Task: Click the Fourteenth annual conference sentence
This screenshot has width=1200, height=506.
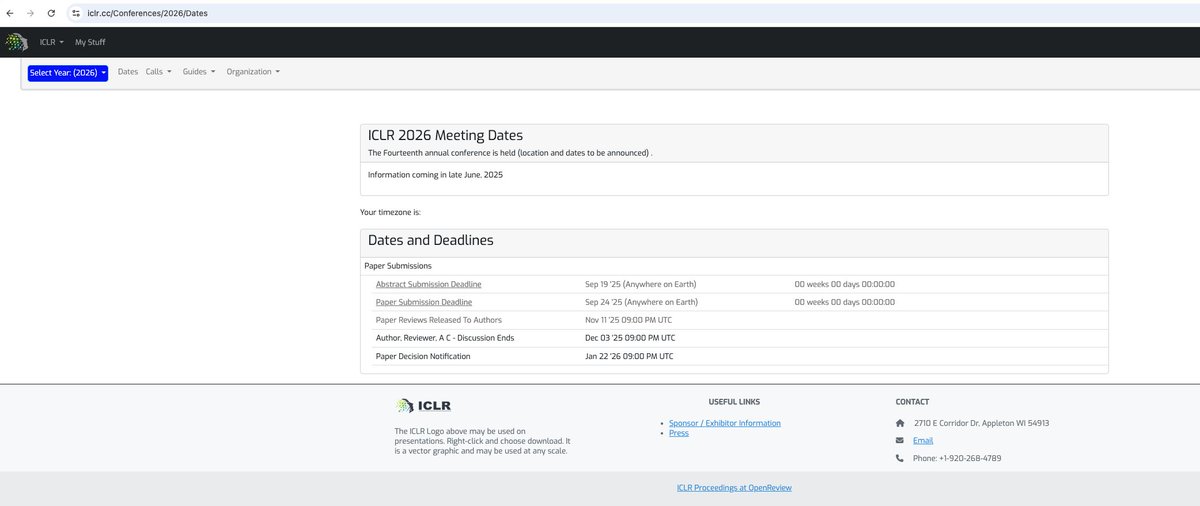Action: point(510,153)
